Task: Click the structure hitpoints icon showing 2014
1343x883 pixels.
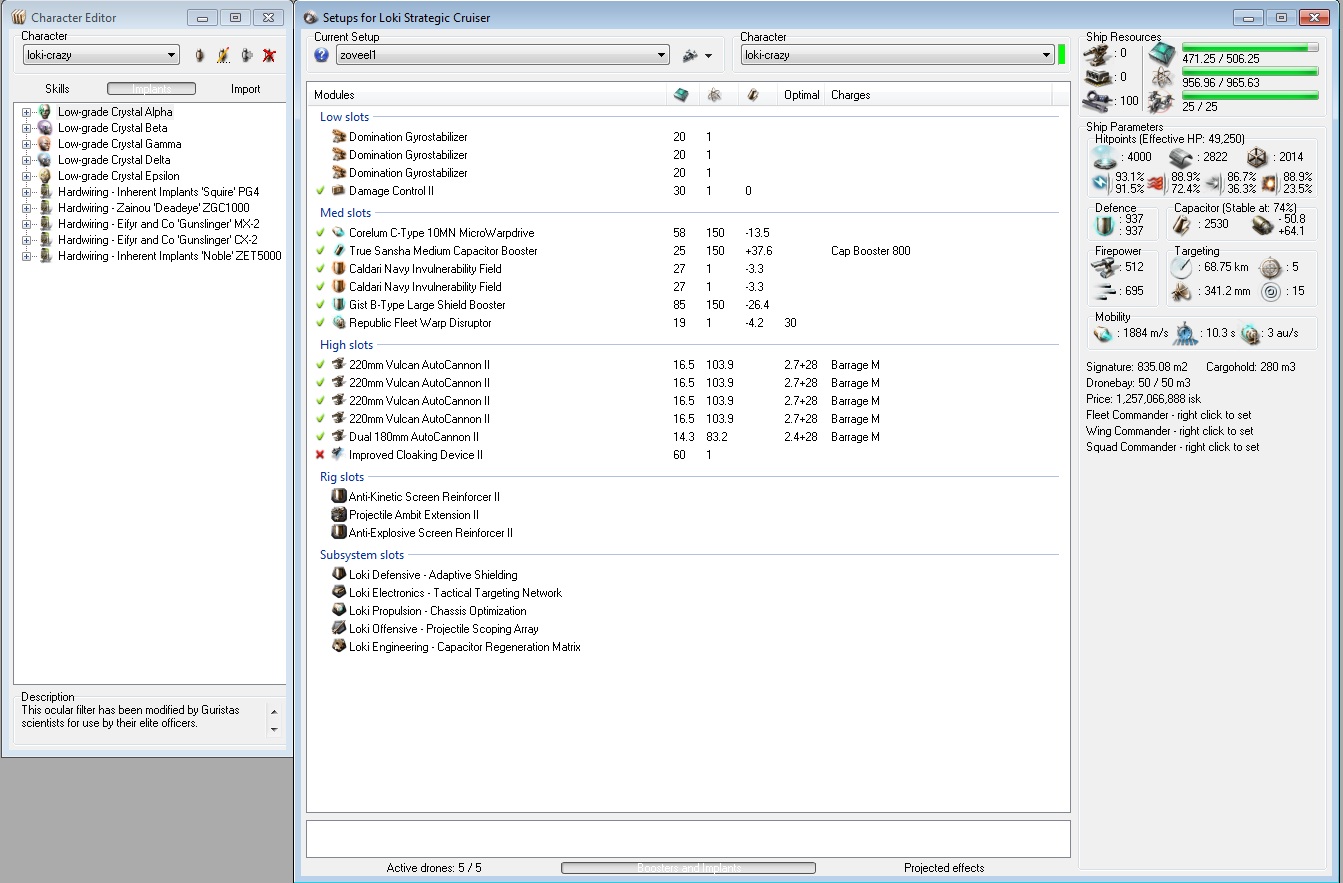Action: tap(1257, 157)
